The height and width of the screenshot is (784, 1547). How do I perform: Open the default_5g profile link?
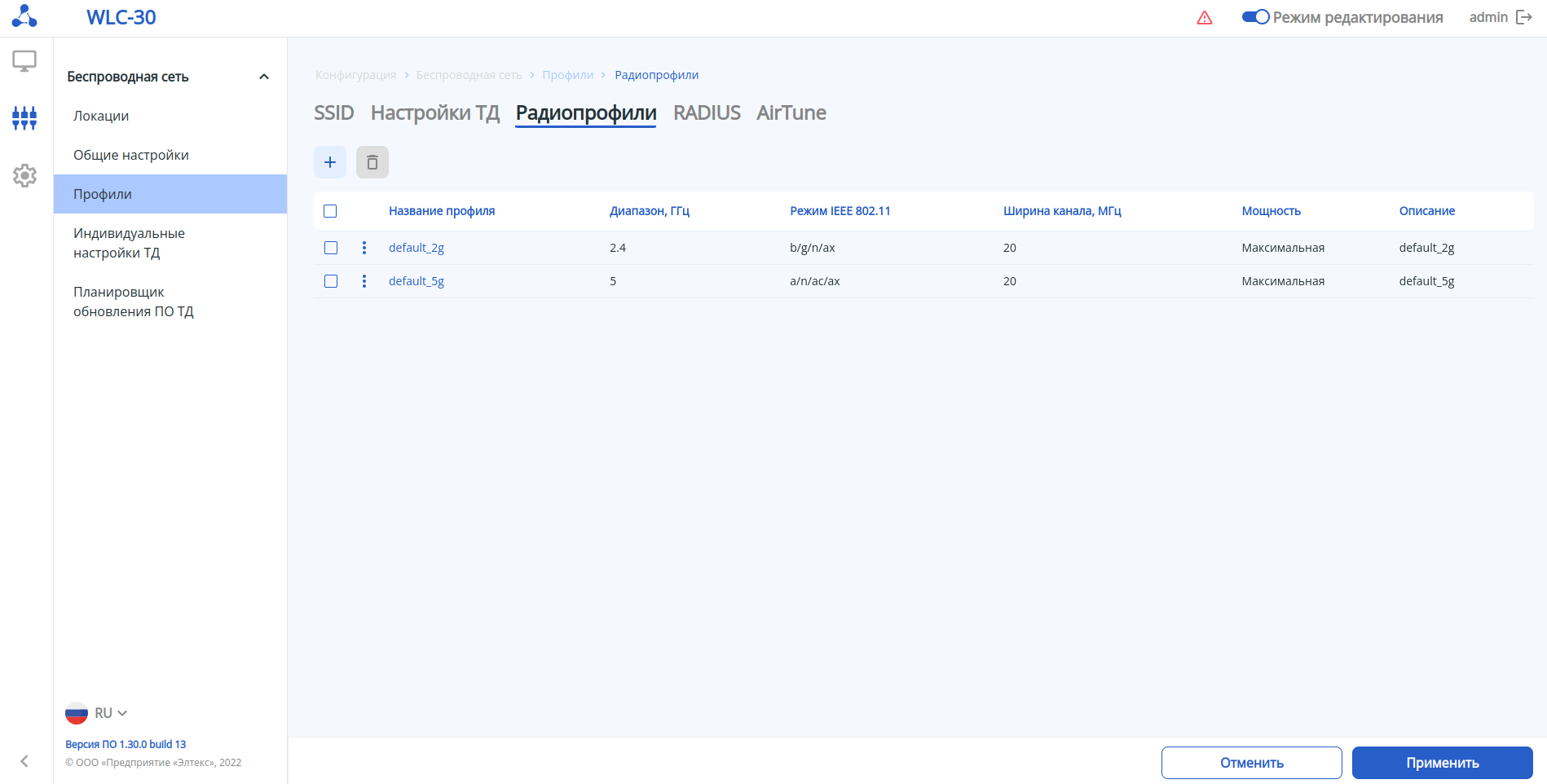416,281
